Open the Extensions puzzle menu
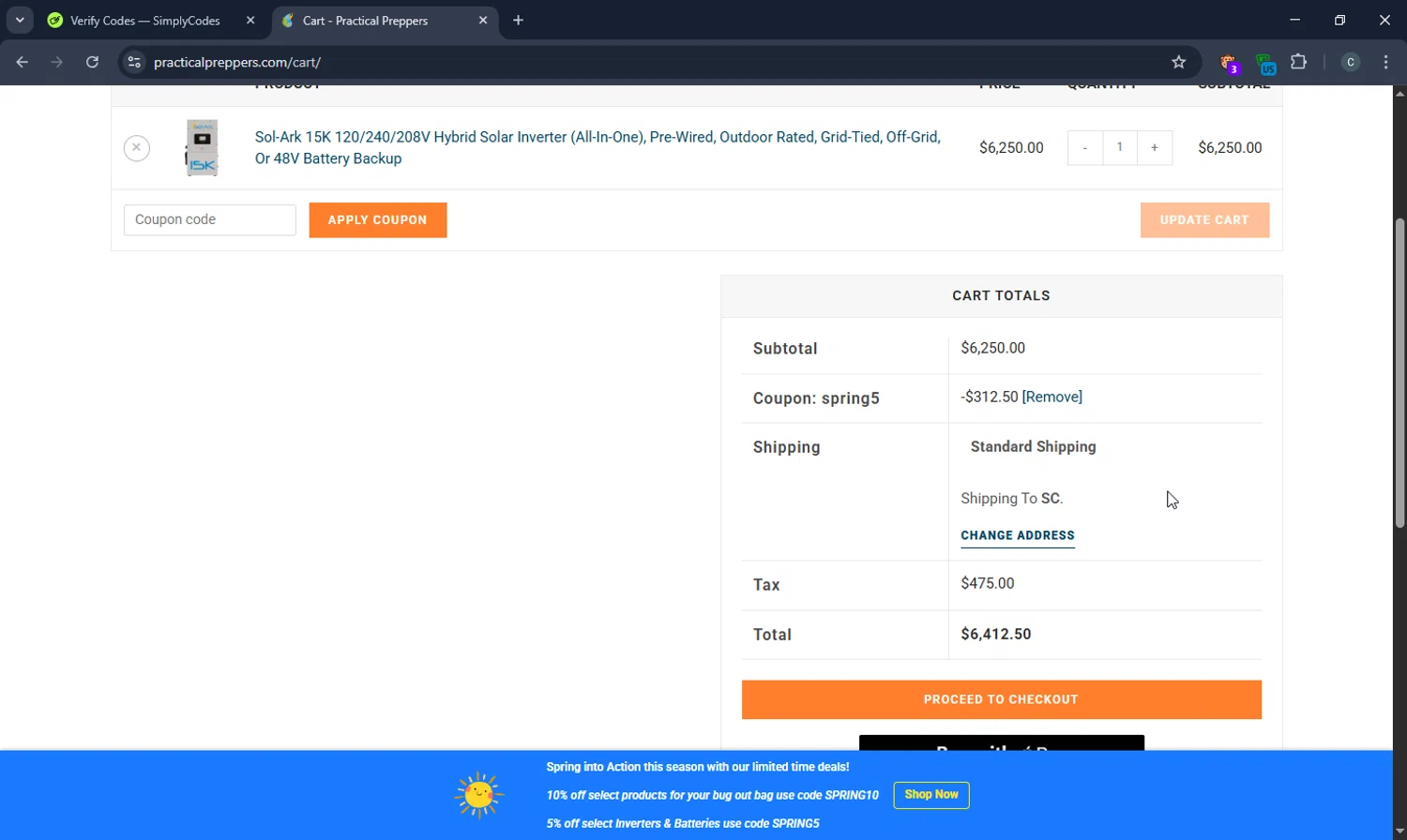Image resolution: width=1407 pixels, height=840 pixels. [x=1299, y=63]
